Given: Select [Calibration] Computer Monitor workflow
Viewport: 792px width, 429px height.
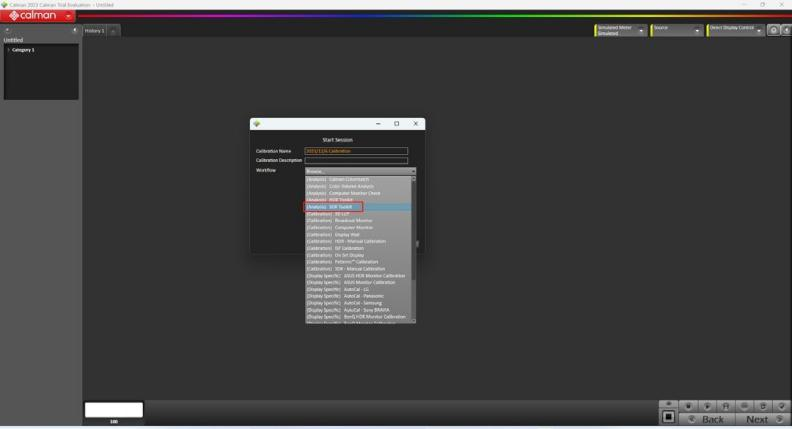Looking at the screenshot, I should coord(358,228).
